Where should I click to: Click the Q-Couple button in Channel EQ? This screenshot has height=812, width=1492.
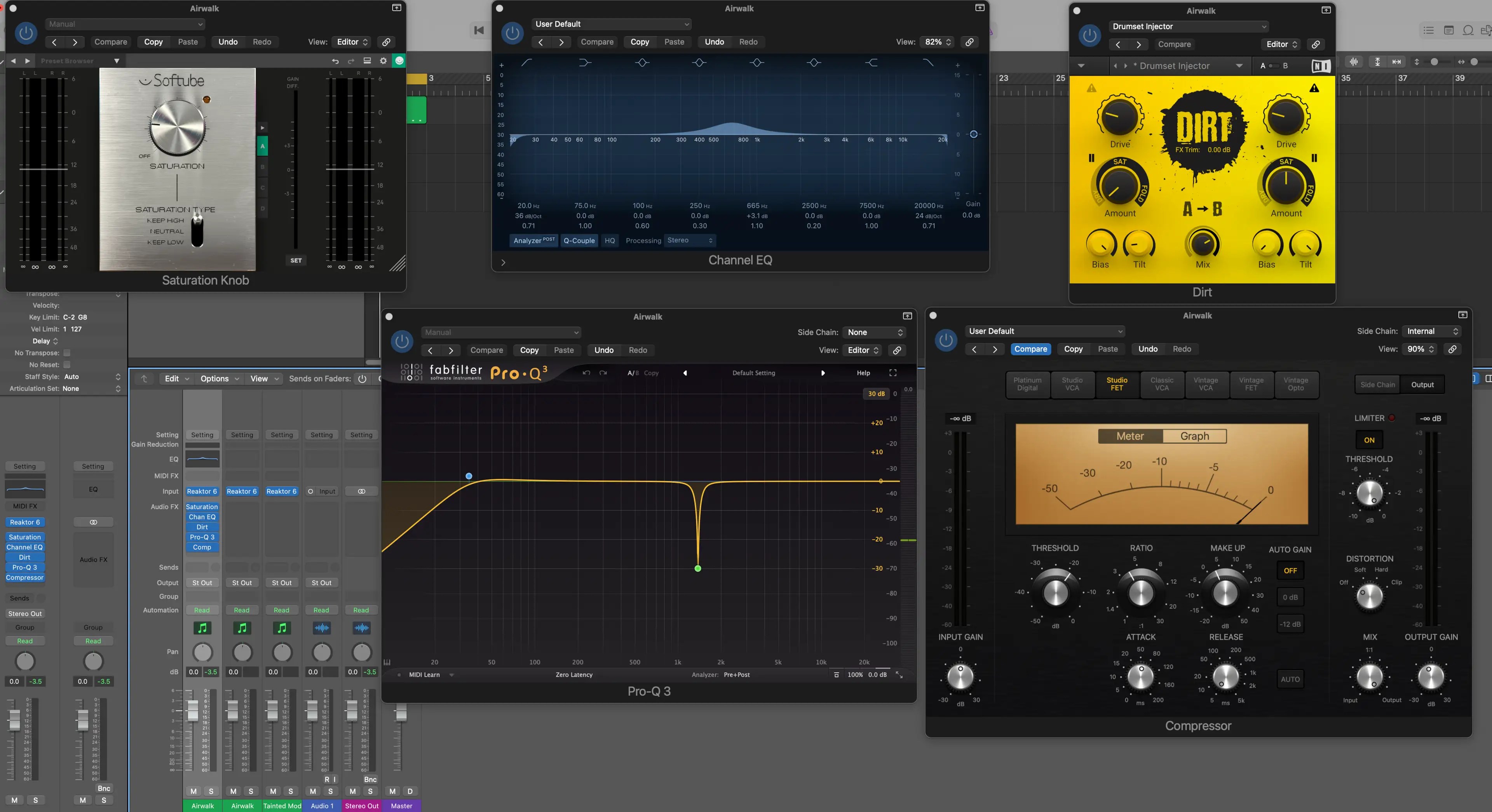[x=579, y=240]
